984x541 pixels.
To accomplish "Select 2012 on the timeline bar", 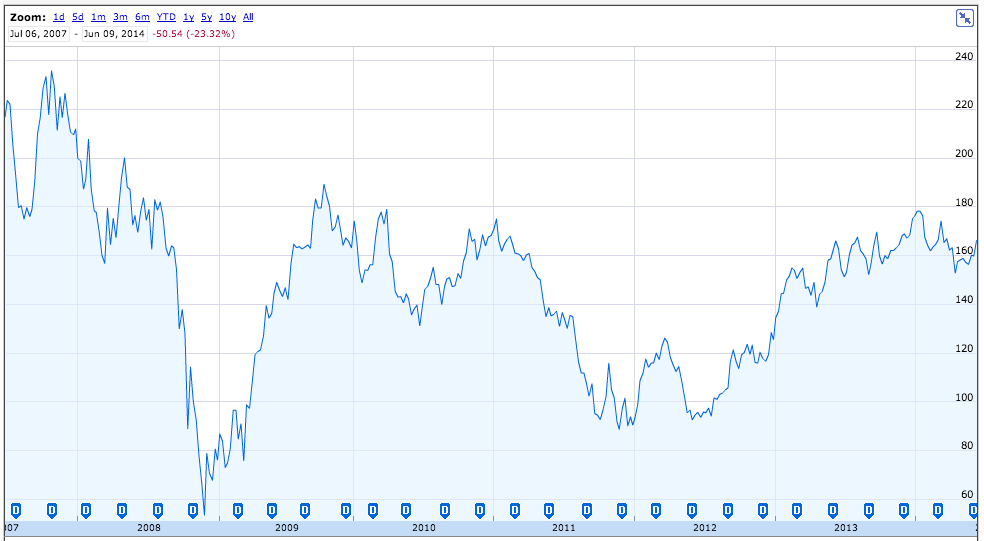I will (x=705, y=527).
